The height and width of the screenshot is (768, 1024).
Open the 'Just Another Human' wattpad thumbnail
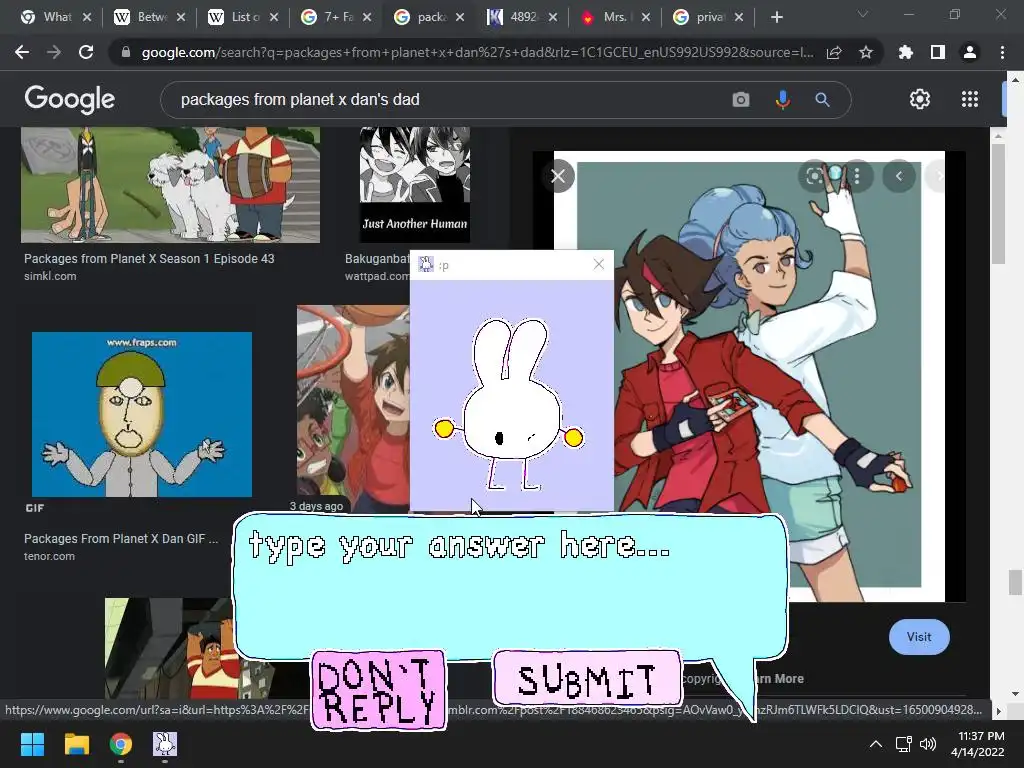click(415, 184)
